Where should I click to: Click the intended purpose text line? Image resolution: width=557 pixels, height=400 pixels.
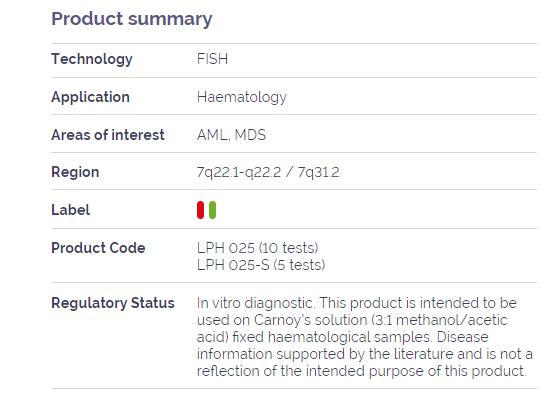point(362,371)
